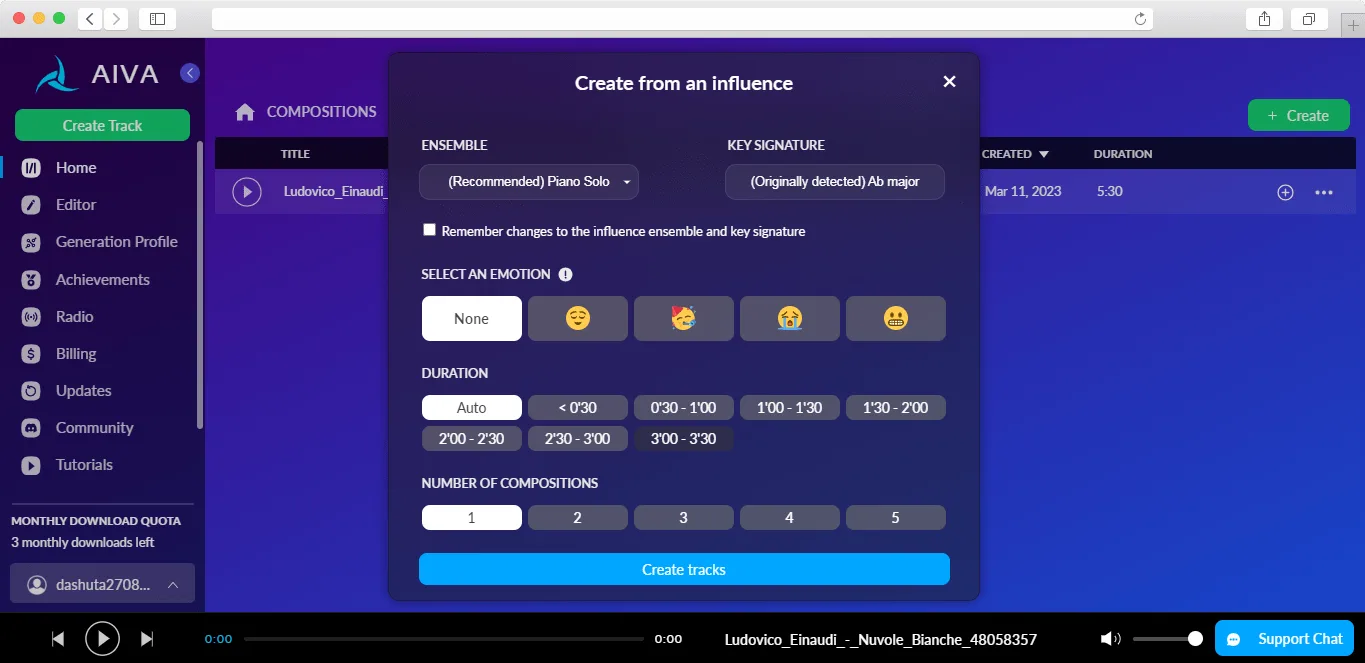Play the Ludovico Einaudi track row
The image size is (1365, 663).
(x=247, y=191)
